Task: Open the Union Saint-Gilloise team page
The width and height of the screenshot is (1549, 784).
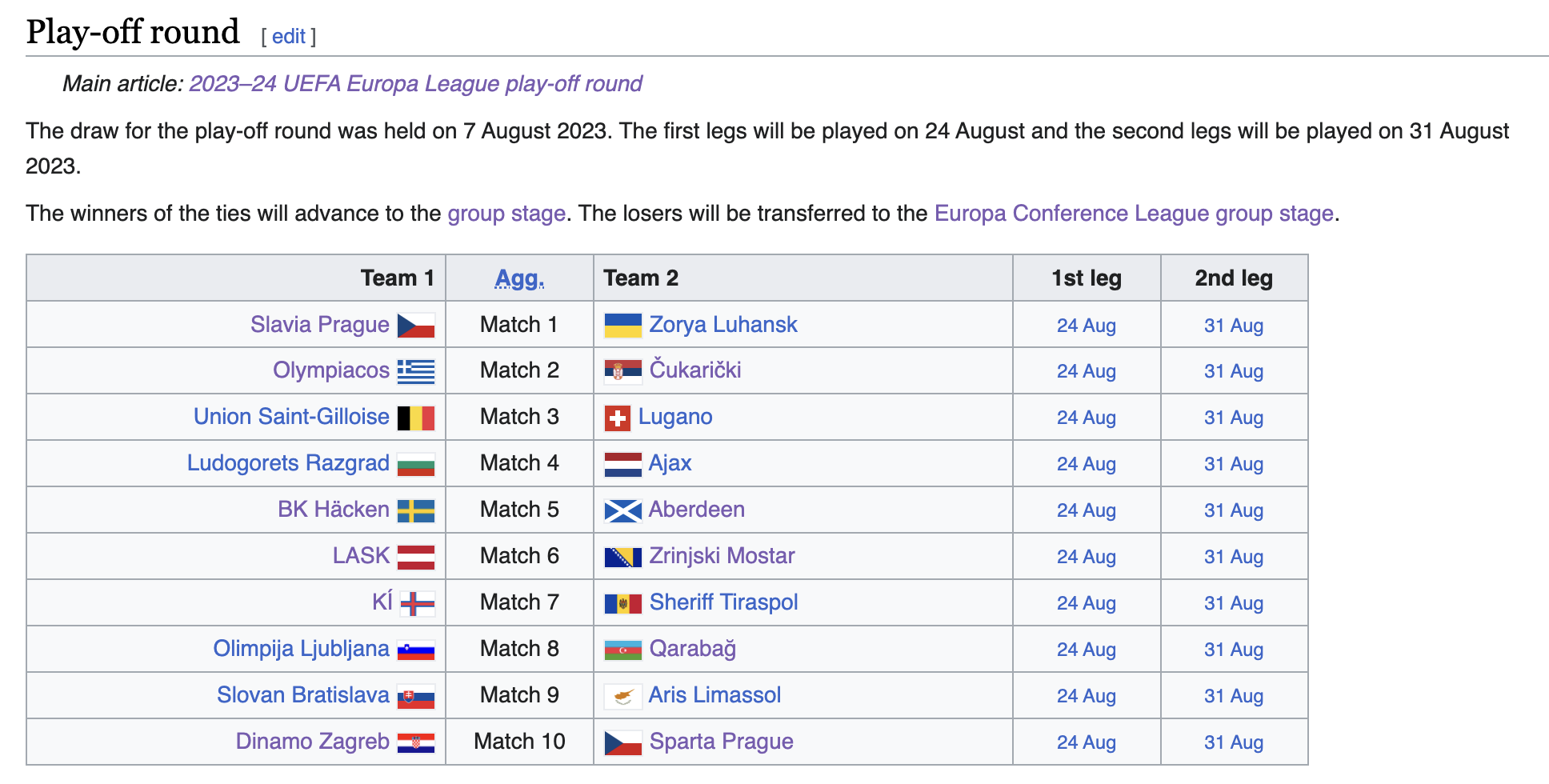Action: pyautogui.click(x=291, y=417)
